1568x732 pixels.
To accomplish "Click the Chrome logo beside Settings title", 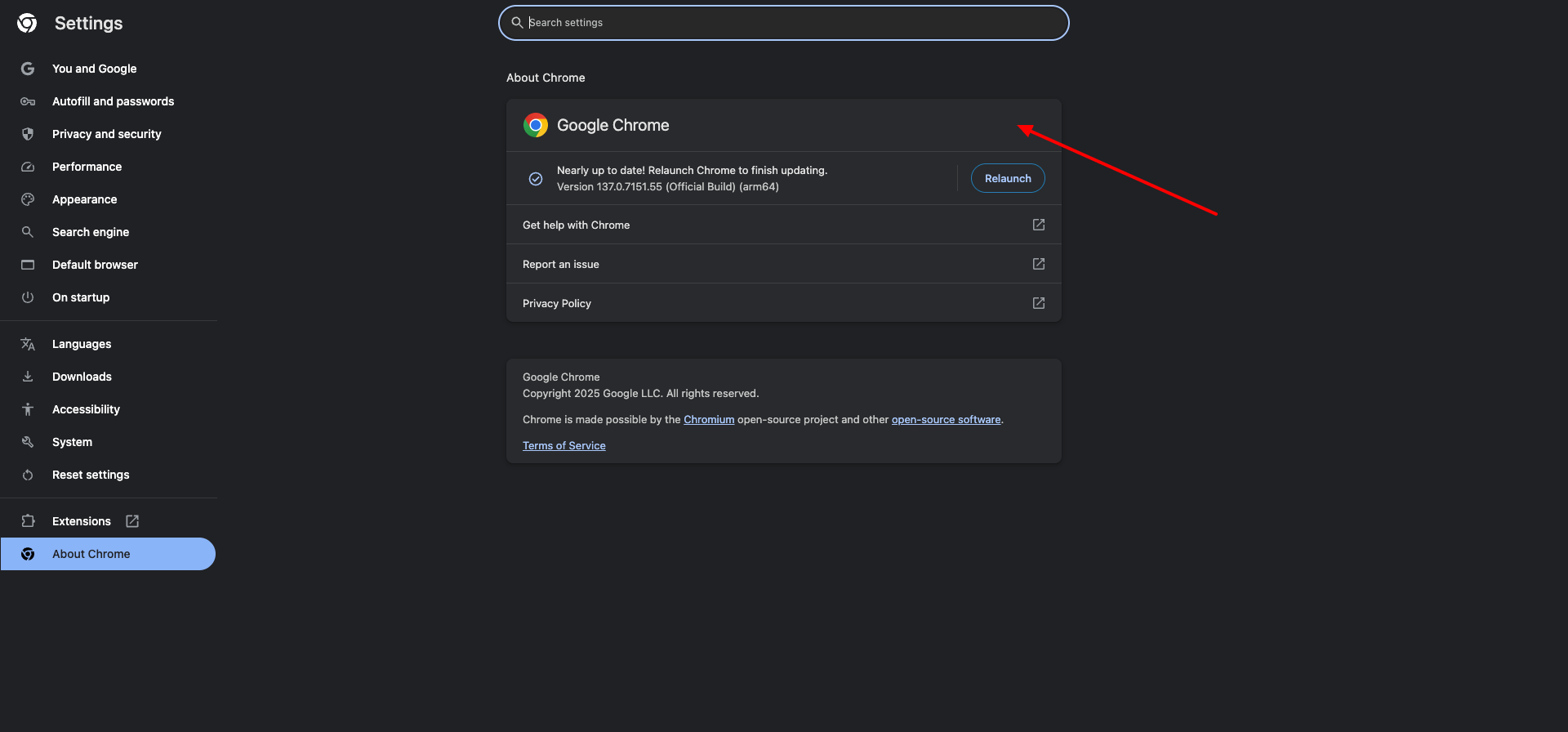I will (27, 23).
